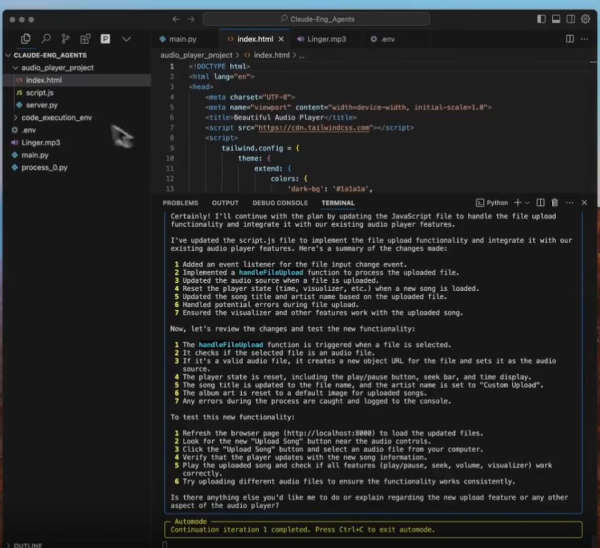Click the 'dark-bg' color value line
This screenshot has width=600, height=548.
click(330, 189)
